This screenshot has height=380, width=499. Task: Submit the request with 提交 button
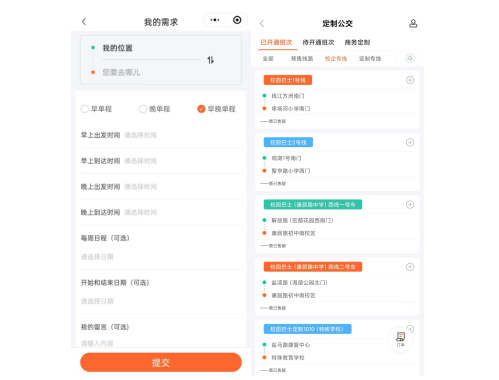coord(161,362)
